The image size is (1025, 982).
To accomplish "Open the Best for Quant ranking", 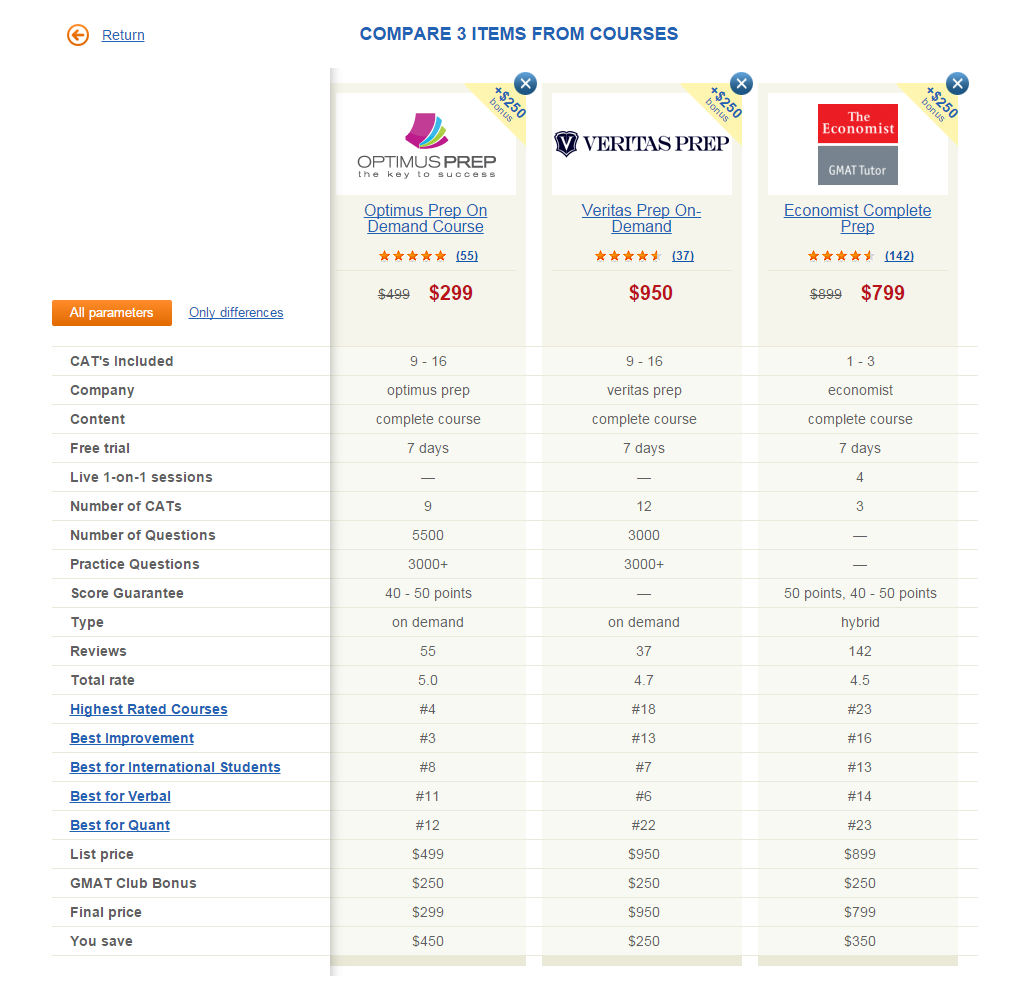I will pos(120,825).
